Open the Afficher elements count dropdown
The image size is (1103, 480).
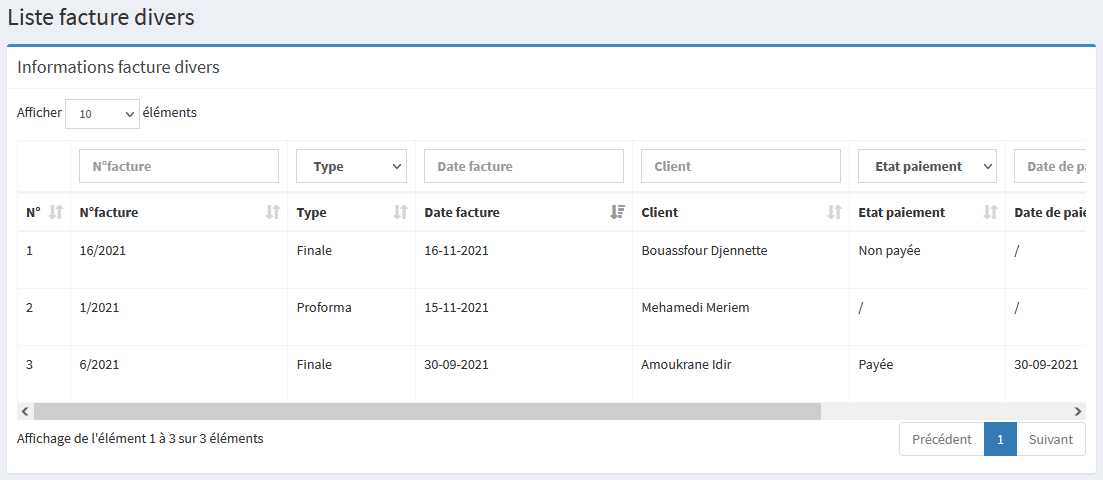click(x=102, y=114)
